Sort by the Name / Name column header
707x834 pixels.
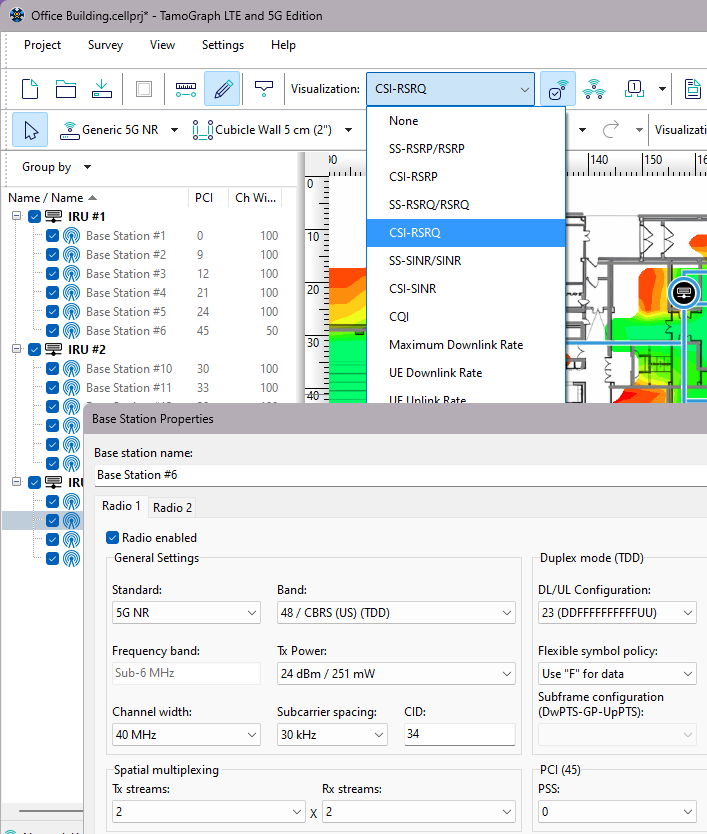coord(96,198)
